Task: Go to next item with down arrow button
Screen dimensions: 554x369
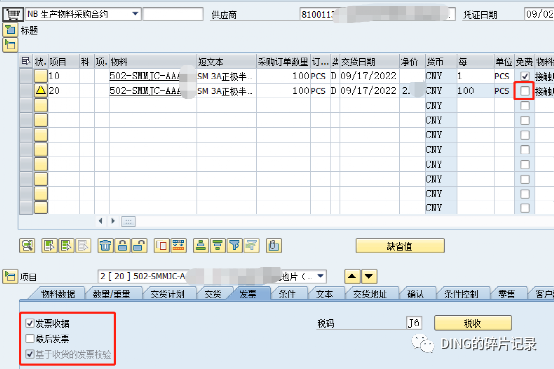Action: coord(369,276)
